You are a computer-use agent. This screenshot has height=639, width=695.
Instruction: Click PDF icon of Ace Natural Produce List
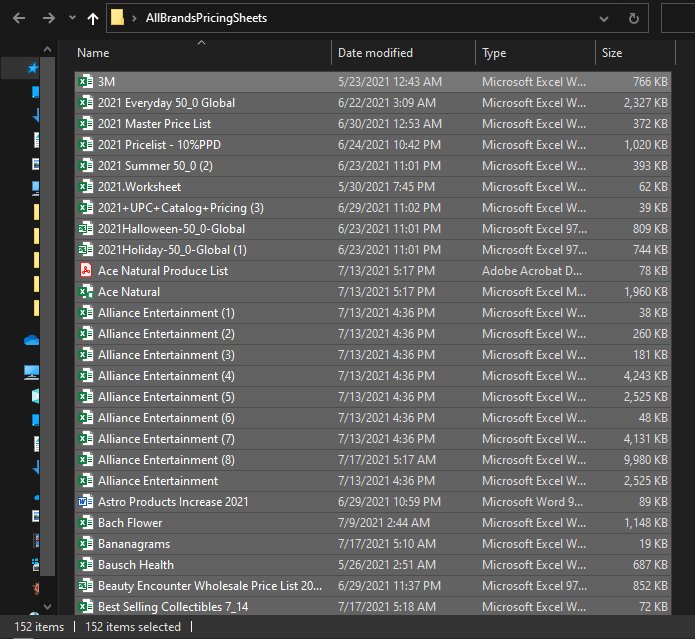[x=86, y=270]
